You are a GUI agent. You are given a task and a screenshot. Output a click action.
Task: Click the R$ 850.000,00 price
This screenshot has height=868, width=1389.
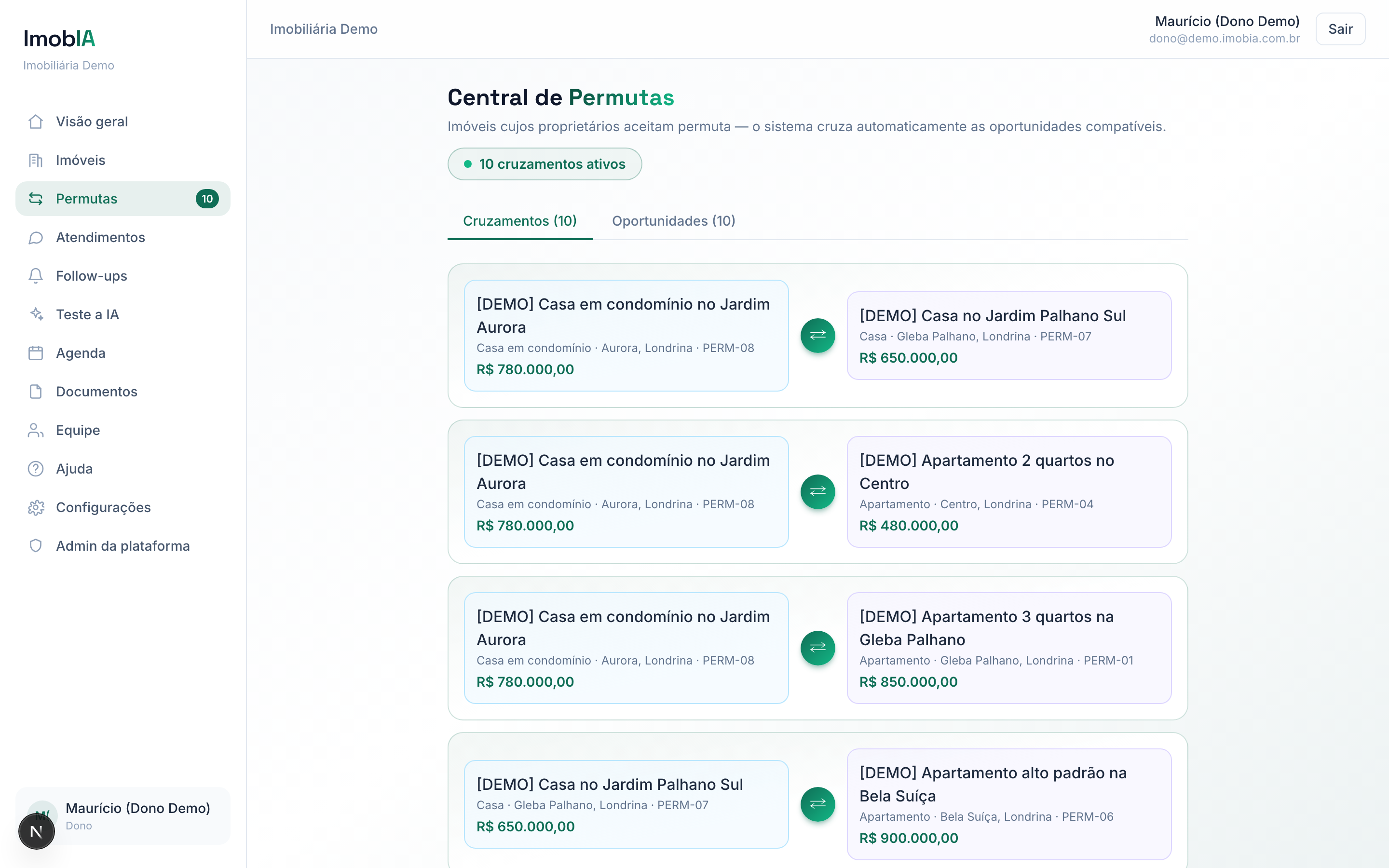tap(909, 681)
